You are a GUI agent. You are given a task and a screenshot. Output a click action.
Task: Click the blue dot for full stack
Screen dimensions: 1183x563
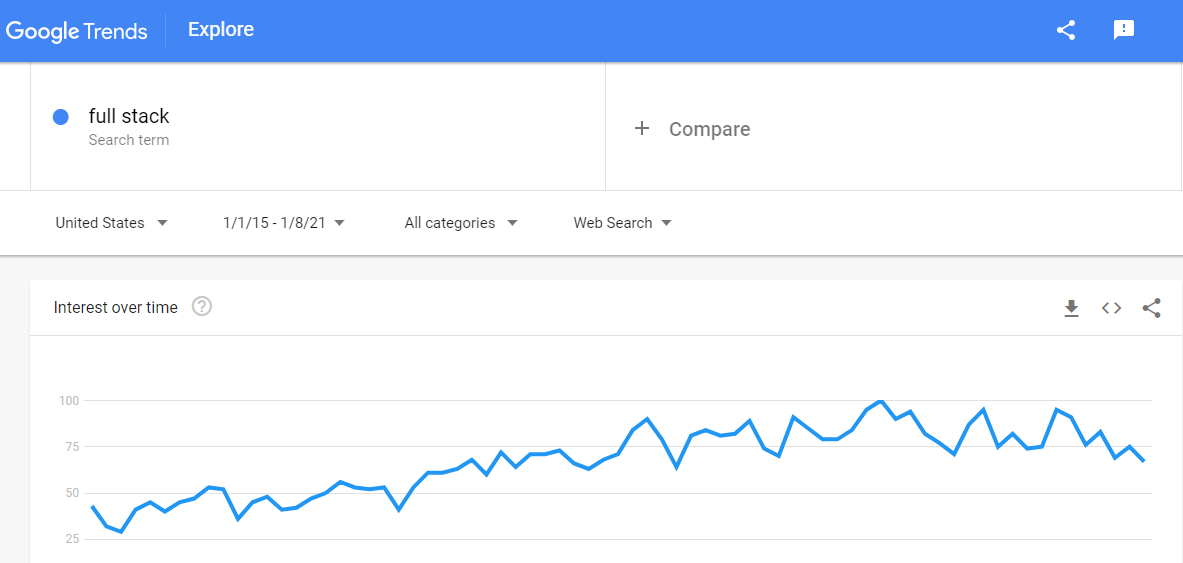point(61,117)
